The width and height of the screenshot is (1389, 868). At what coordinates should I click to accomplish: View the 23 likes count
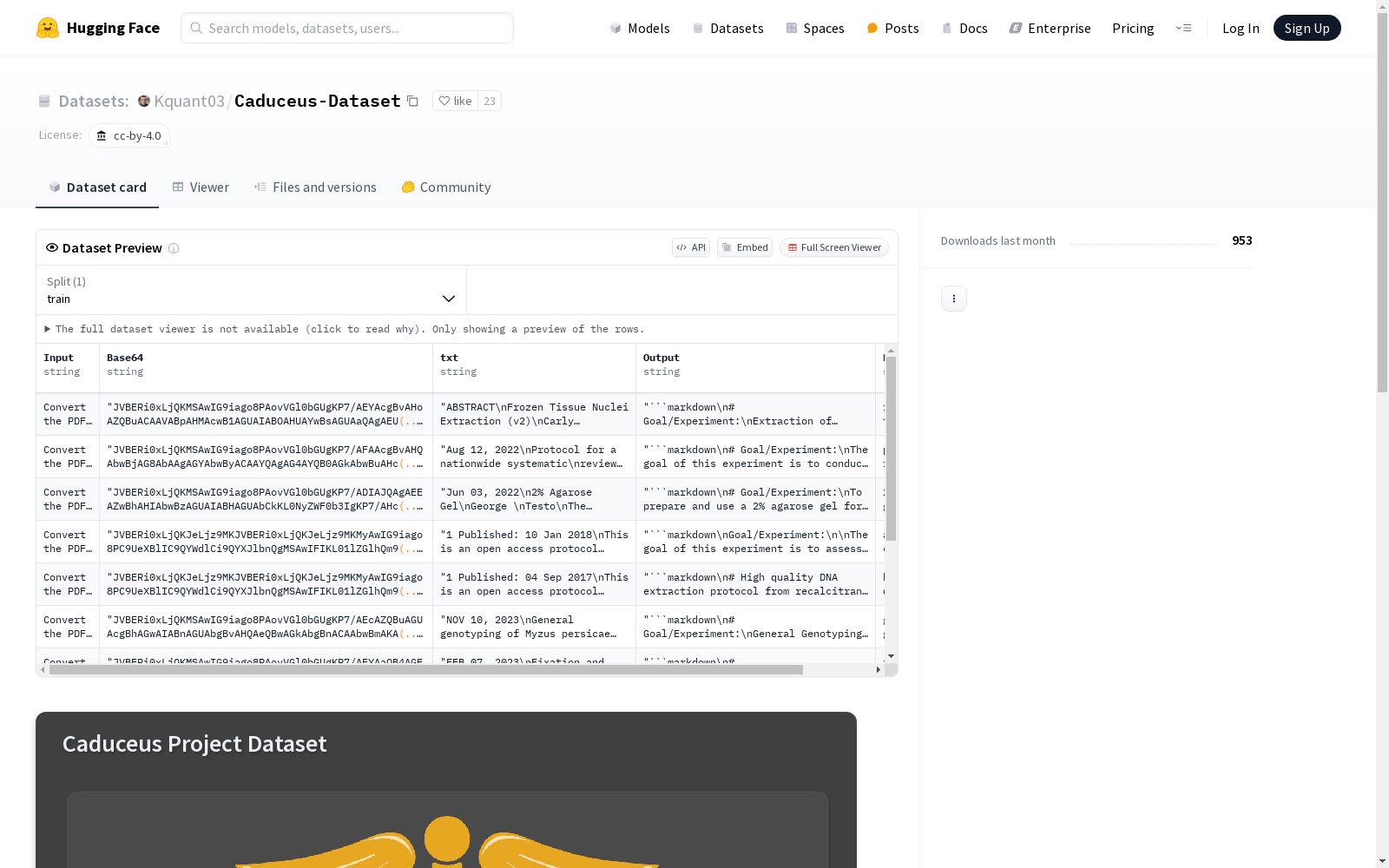(x=490, y=101)
